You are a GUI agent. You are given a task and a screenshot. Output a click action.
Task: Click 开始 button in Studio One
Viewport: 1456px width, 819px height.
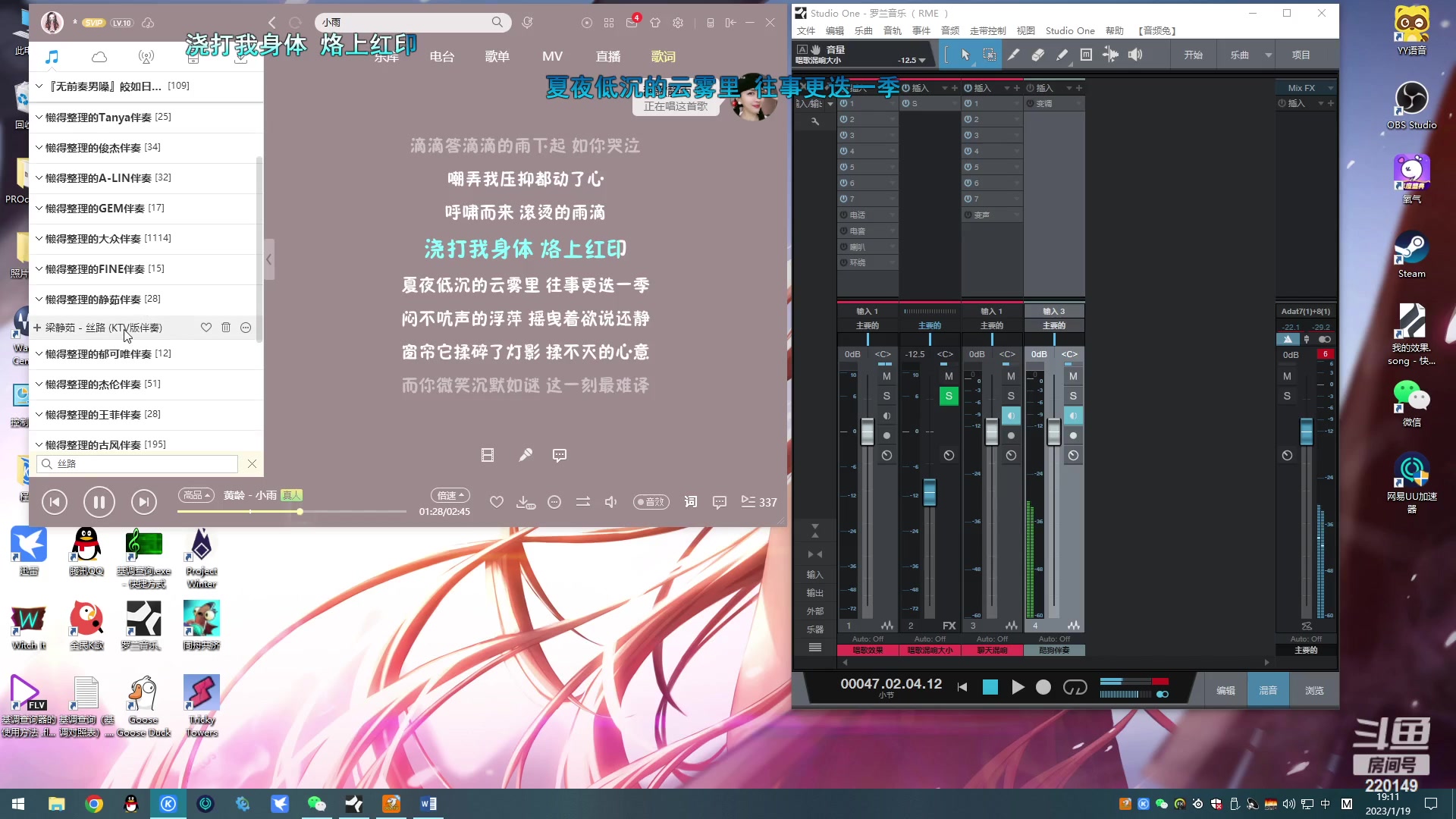pyautogui.click(x=1194, y=55)
